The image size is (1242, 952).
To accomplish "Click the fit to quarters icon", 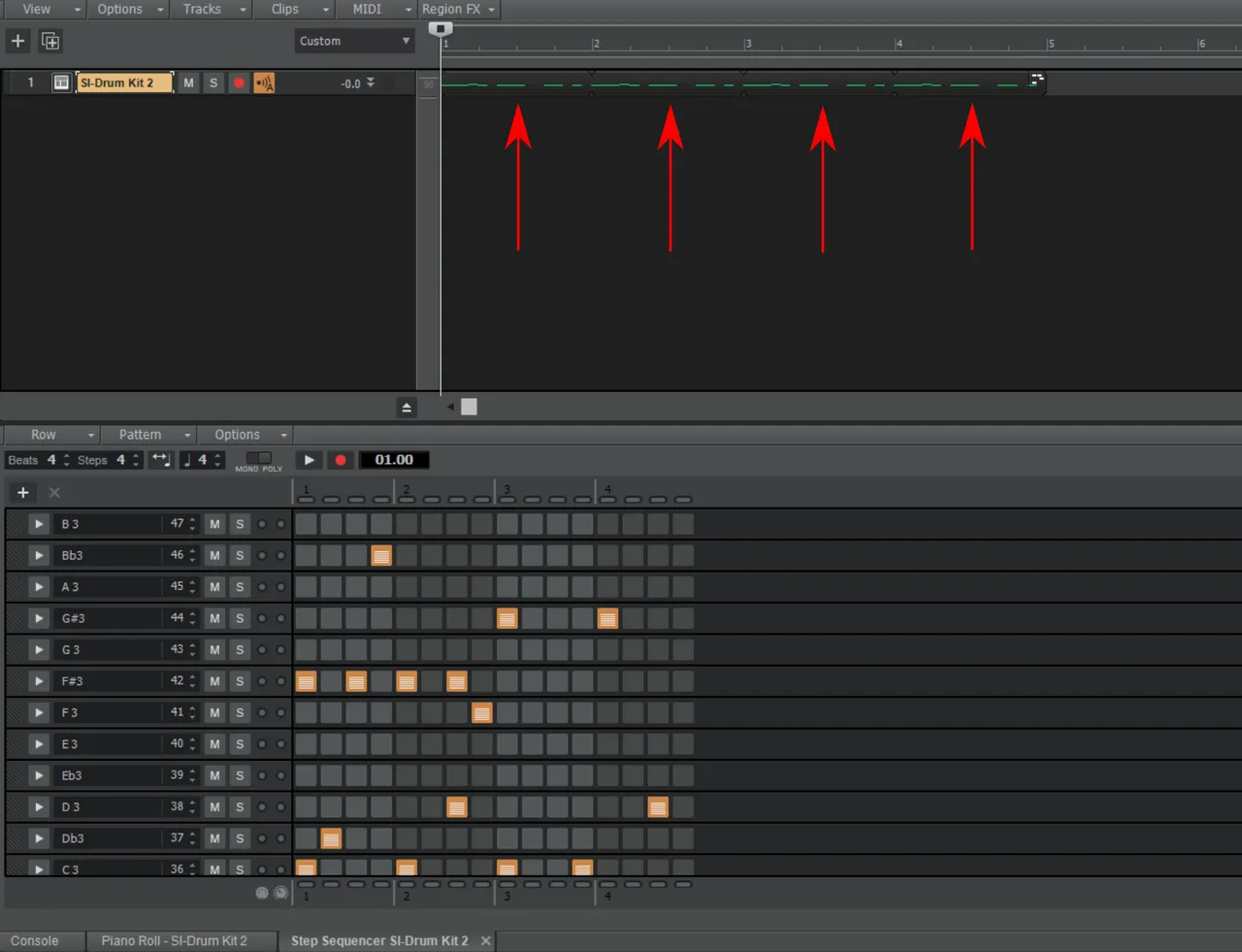I will (161, 460).
